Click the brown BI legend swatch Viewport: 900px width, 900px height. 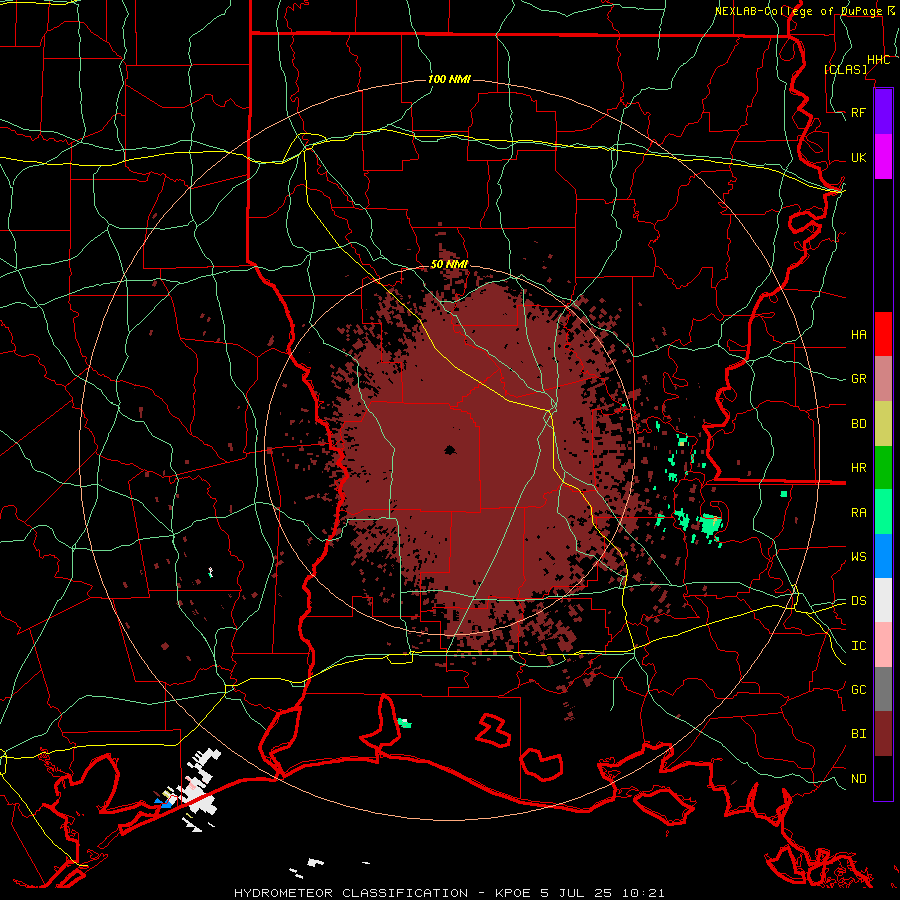coord(883,734)
